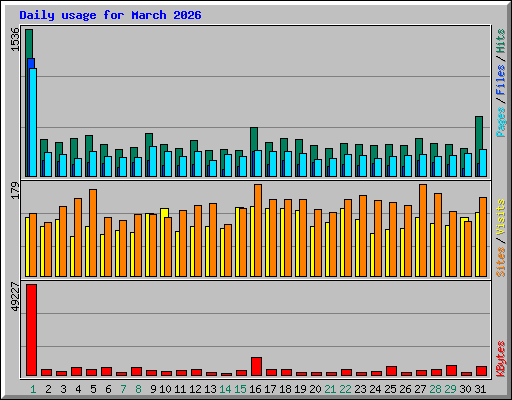
Task: Click the cyan 'Pages' legend label
Action: (501, 122)
